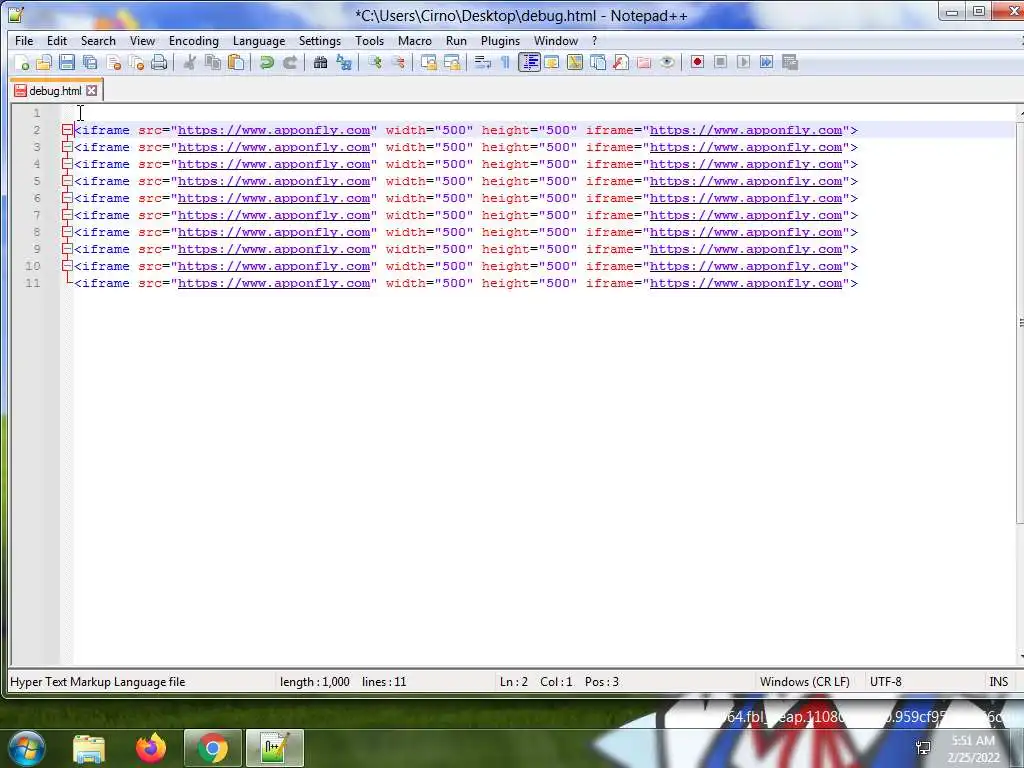Toggle the Show Indent Guide button
The width and height of the screenshot is (1024, 768).
pos(529,63)
